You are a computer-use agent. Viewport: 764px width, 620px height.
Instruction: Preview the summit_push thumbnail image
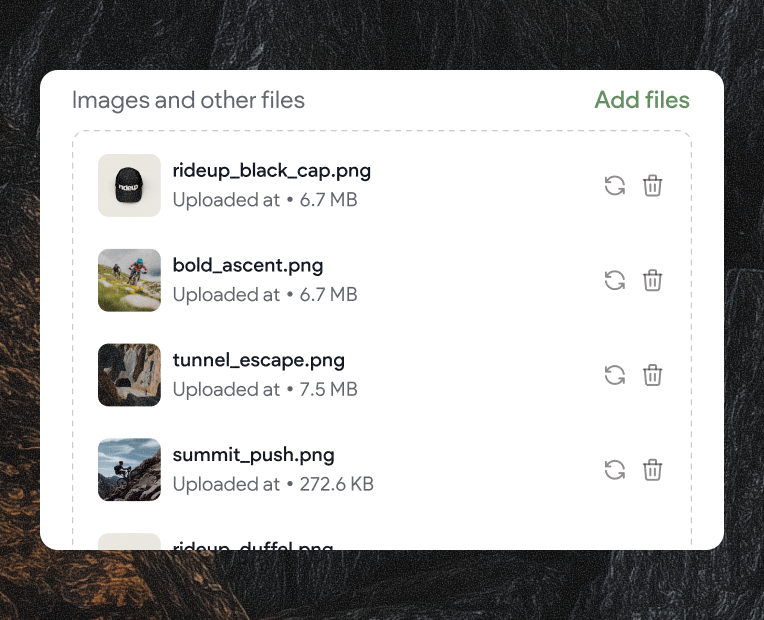click(x=129, y=470)
